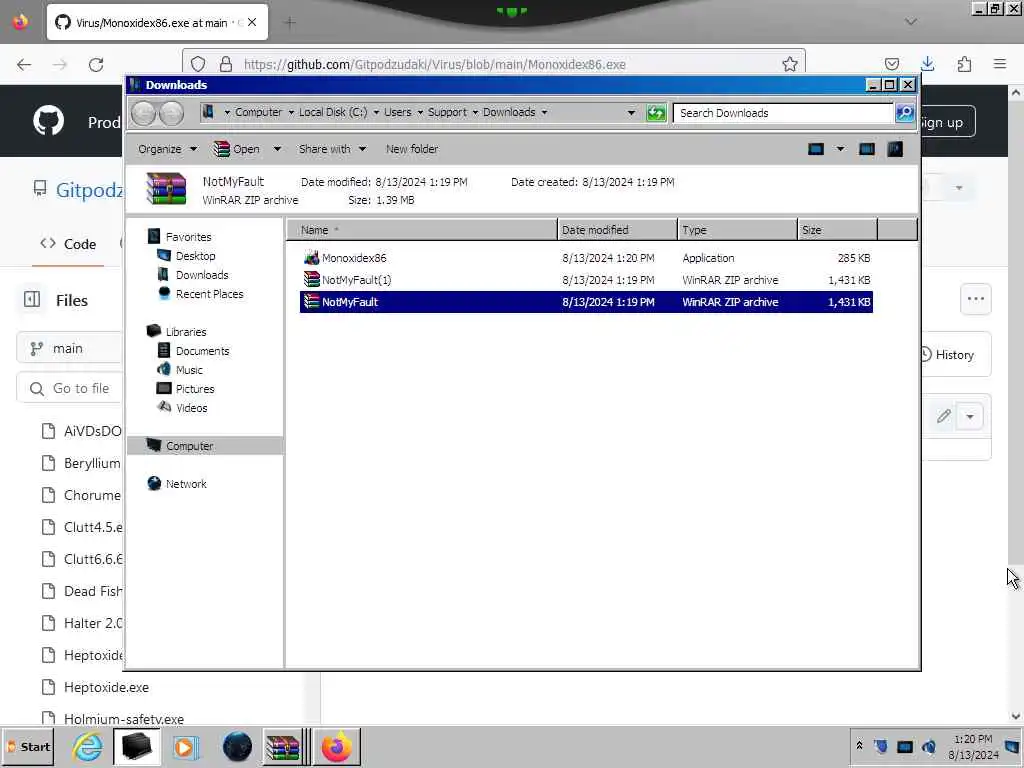Expand the address bar history dropdown
1024x768 pixels.
631,112
